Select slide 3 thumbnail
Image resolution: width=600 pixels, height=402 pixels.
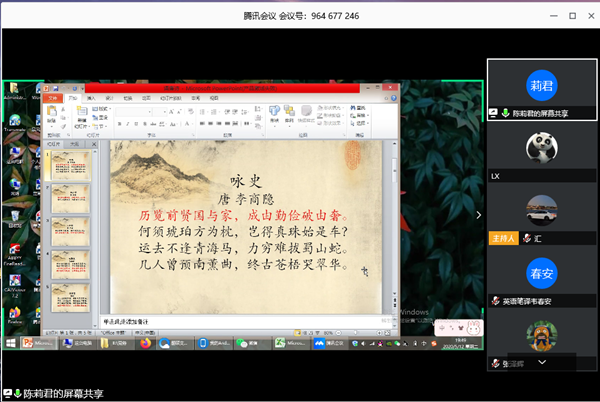[x=71, y=232]
